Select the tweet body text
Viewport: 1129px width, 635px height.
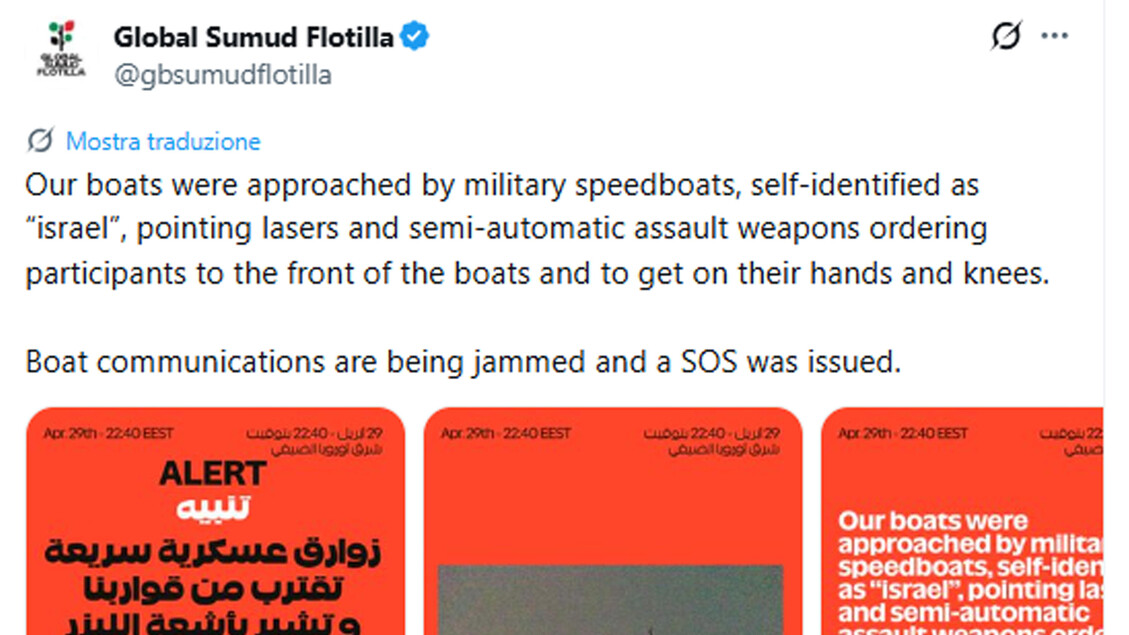(x=500, y=228)
